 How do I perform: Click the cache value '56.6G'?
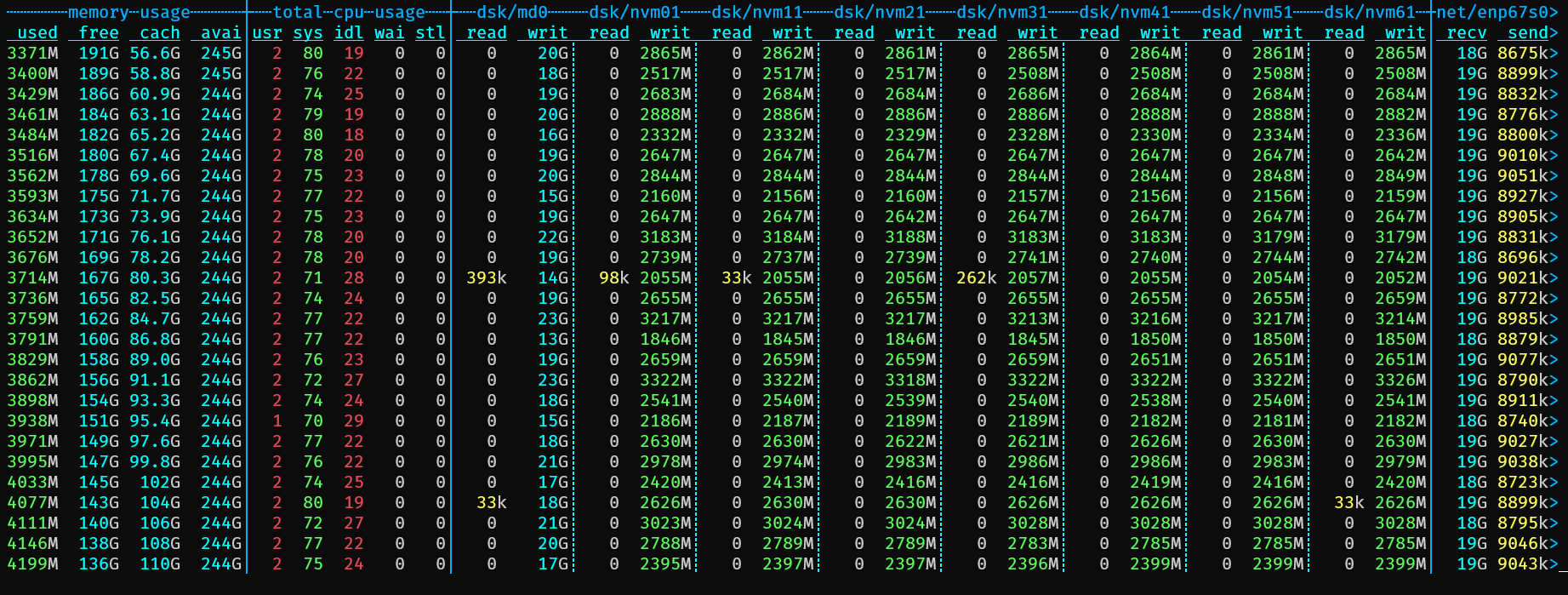155,53
